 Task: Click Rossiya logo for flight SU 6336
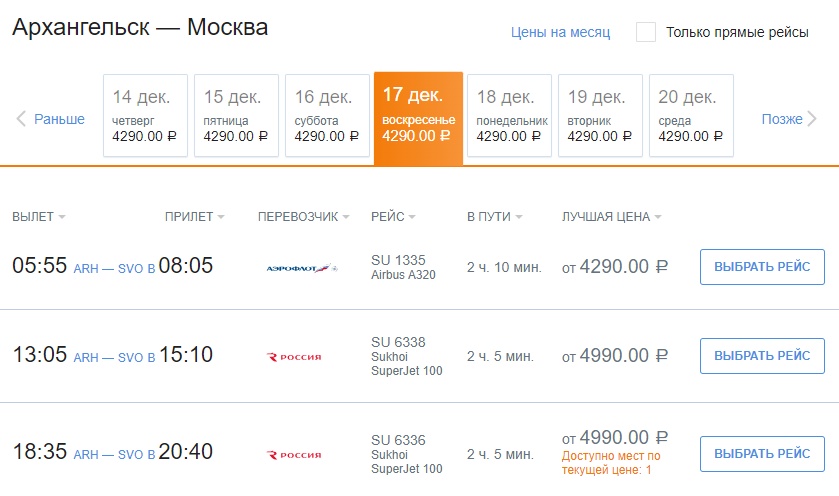click(294, 455)
